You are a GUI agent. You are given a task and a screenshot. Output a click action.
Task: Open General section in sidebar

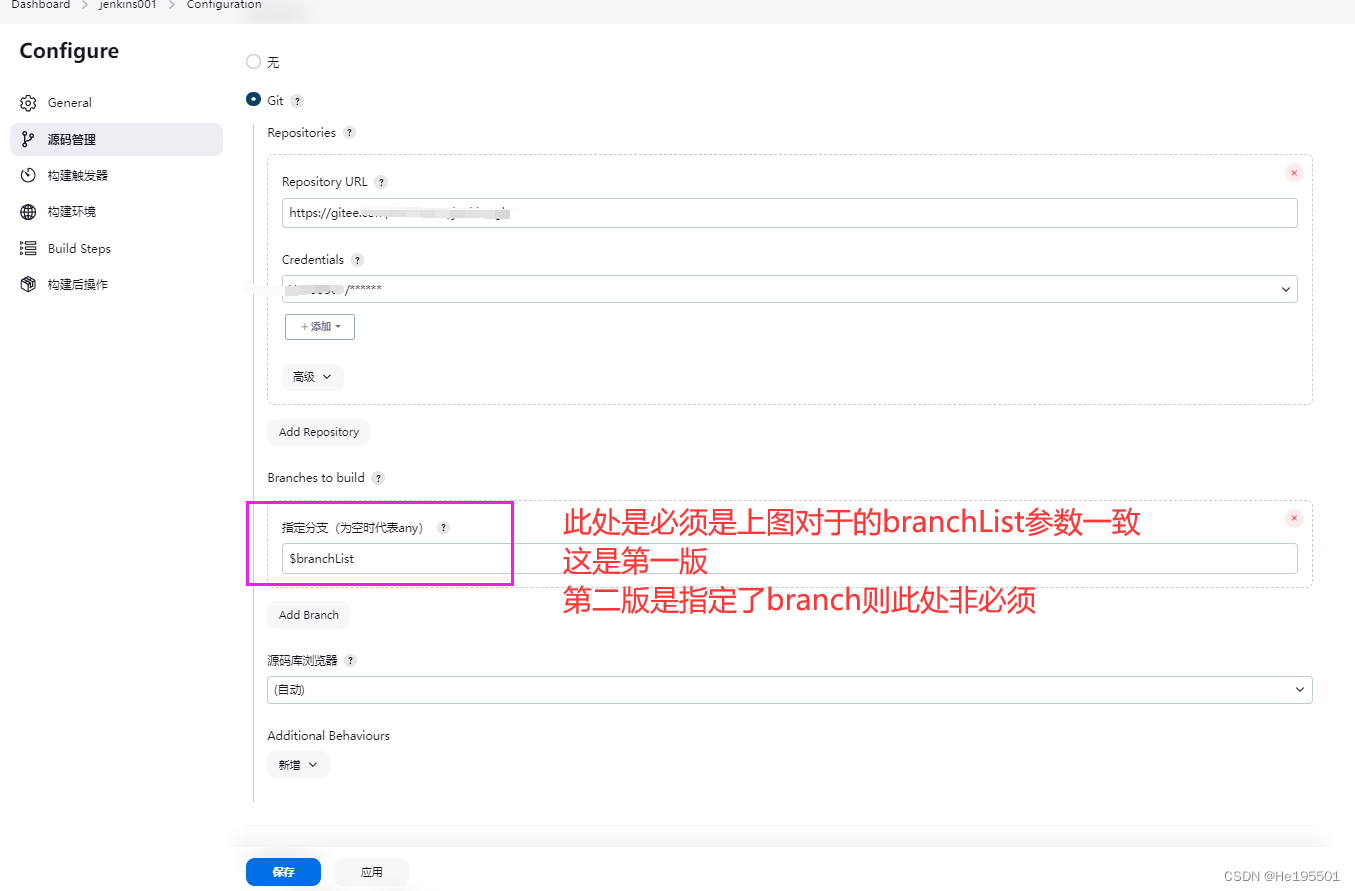point(116,103)
